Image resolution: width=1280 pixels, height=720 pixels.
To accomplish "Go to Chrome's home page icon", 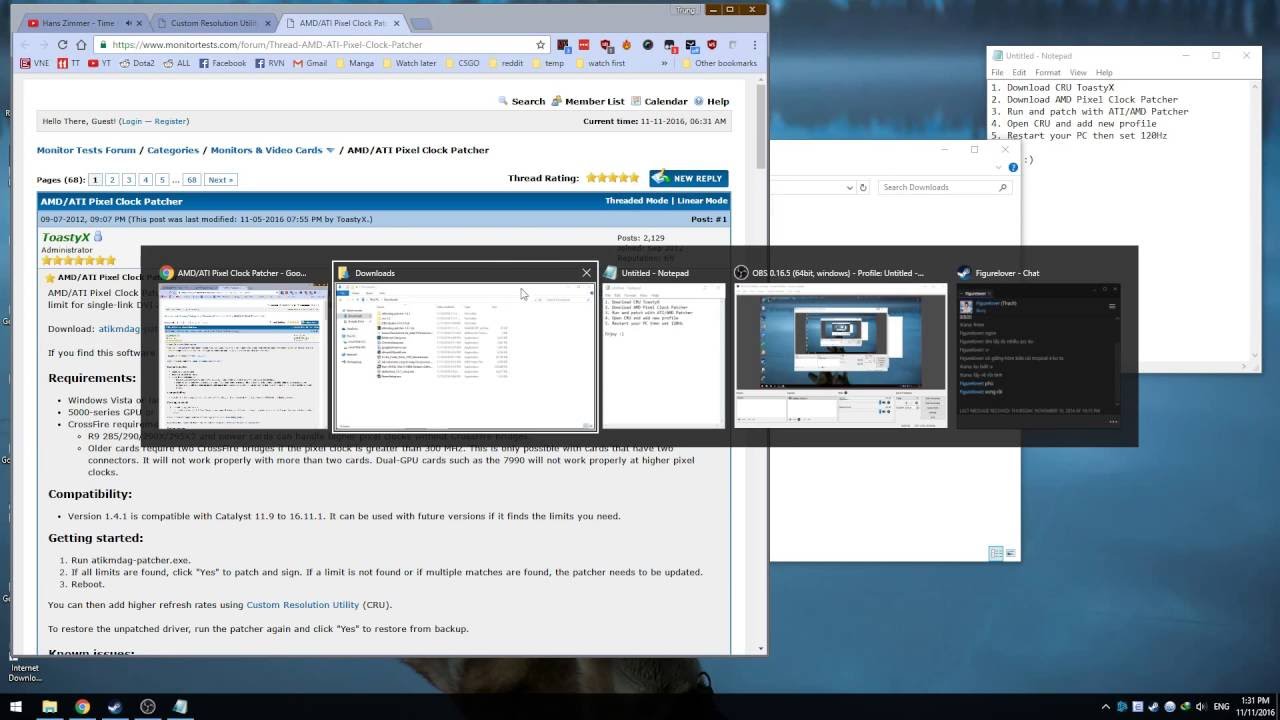I will coord(82,45).
